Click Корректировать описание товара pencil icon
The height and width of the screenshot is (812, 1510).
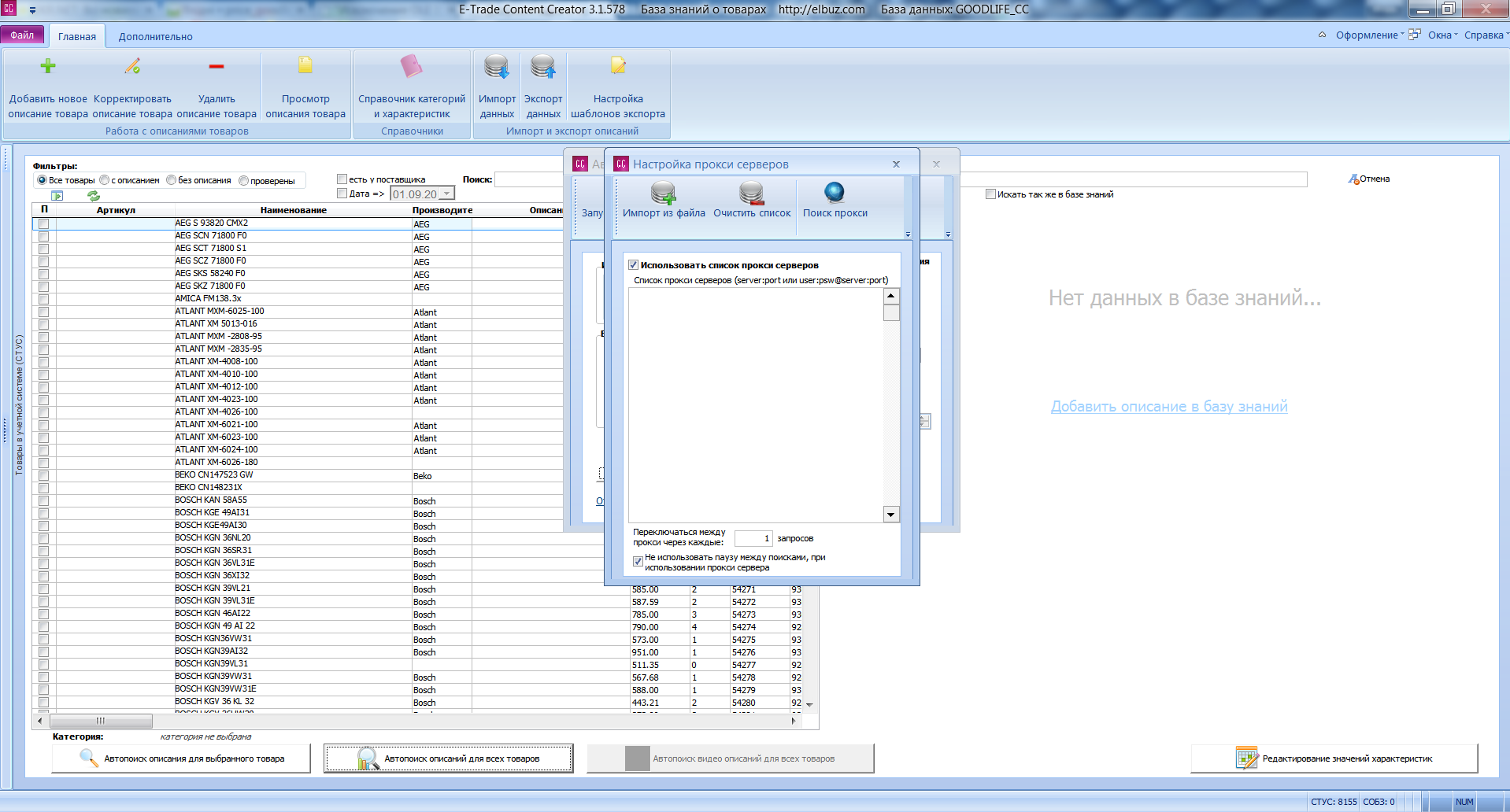point(132,66)
